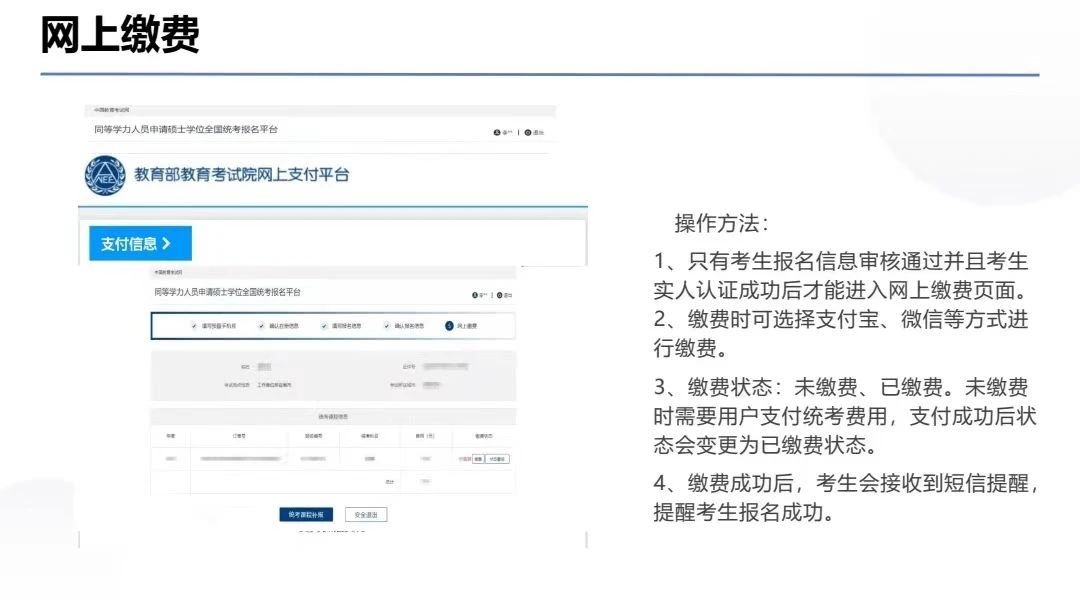This screenshot has height=600, width=1080.
Task: Open the 支付信息 blue tab
Action: [141, 243]
